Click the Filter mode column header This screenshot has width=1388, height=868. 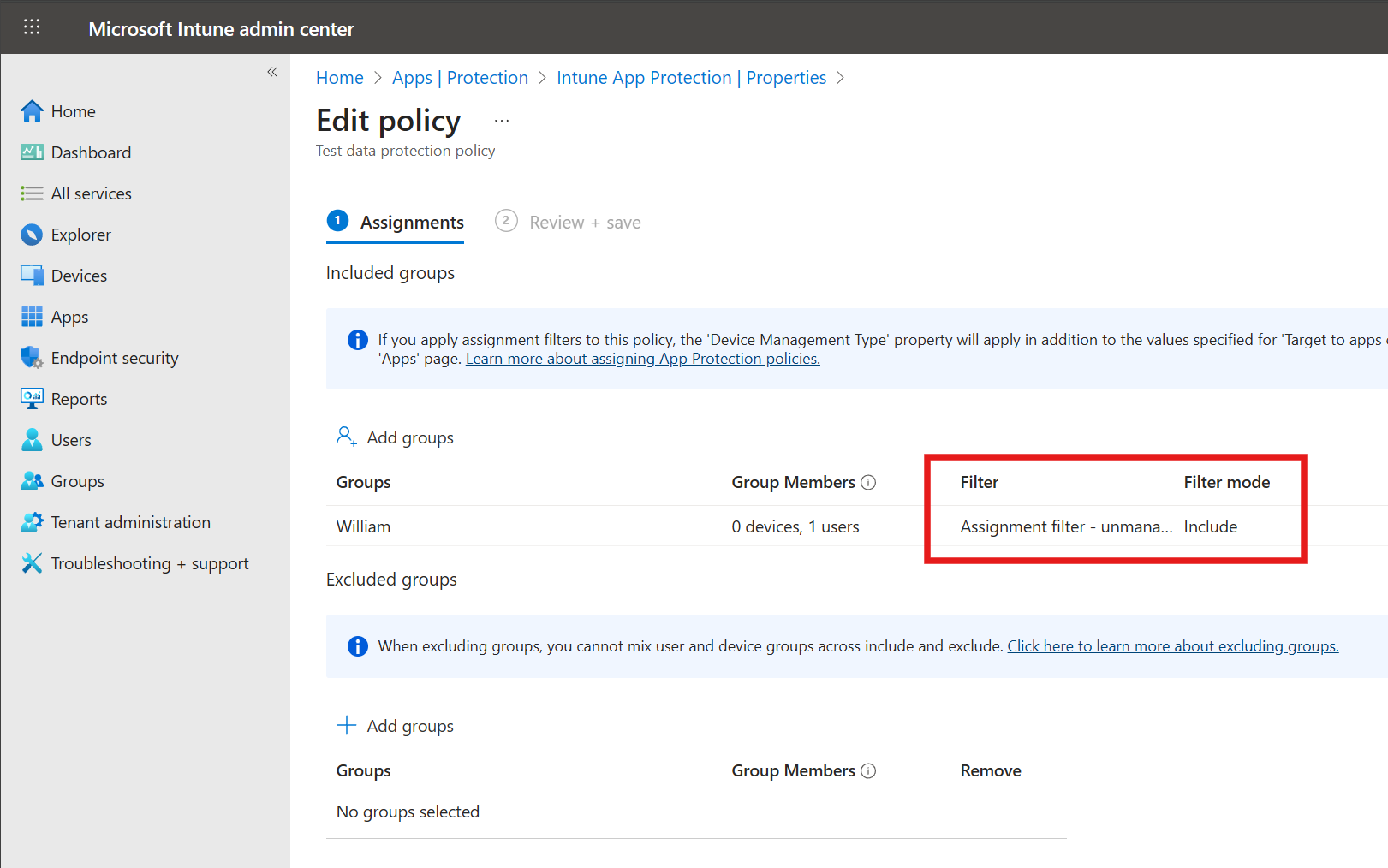(1226, 482)
